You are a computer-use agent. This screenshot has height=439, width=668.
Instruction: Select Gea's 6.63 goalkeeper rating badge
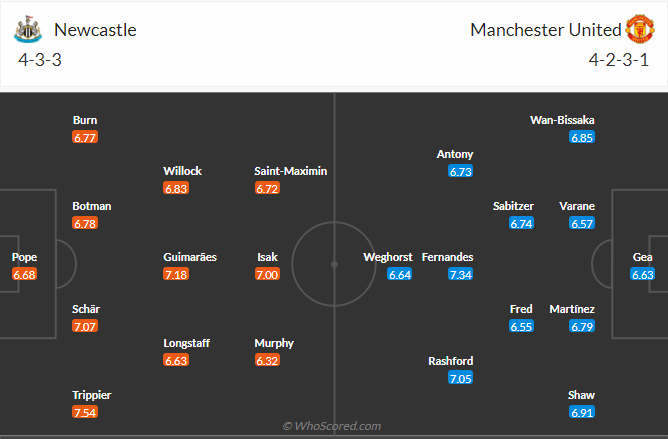[642, 275]
